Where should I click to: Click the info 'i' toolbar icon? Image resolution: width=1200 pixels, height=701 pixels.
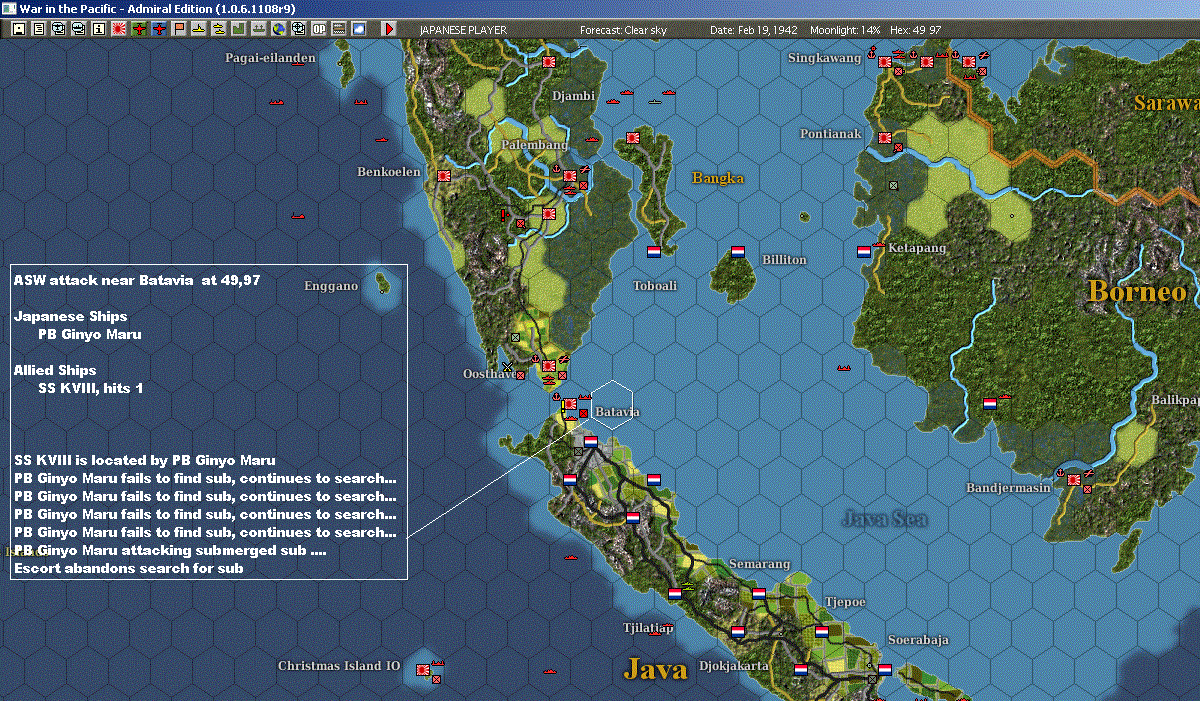[98, 29]
